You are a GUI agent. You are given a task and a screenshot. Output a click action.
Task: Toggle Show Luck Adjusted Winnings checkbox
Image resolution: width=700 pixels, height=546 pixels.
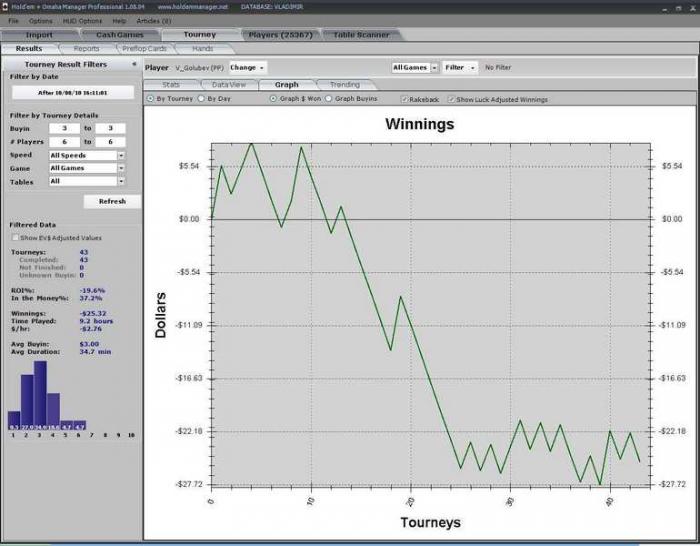(451, 100)
